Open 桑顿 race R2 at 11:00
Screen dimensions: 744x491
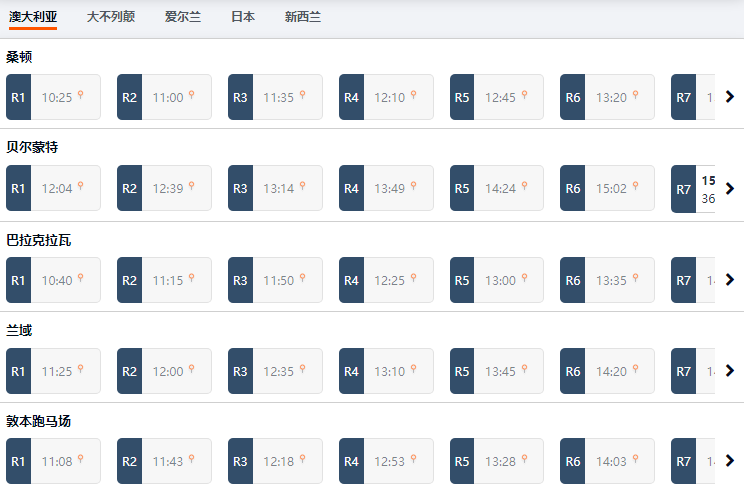(164, 97)
